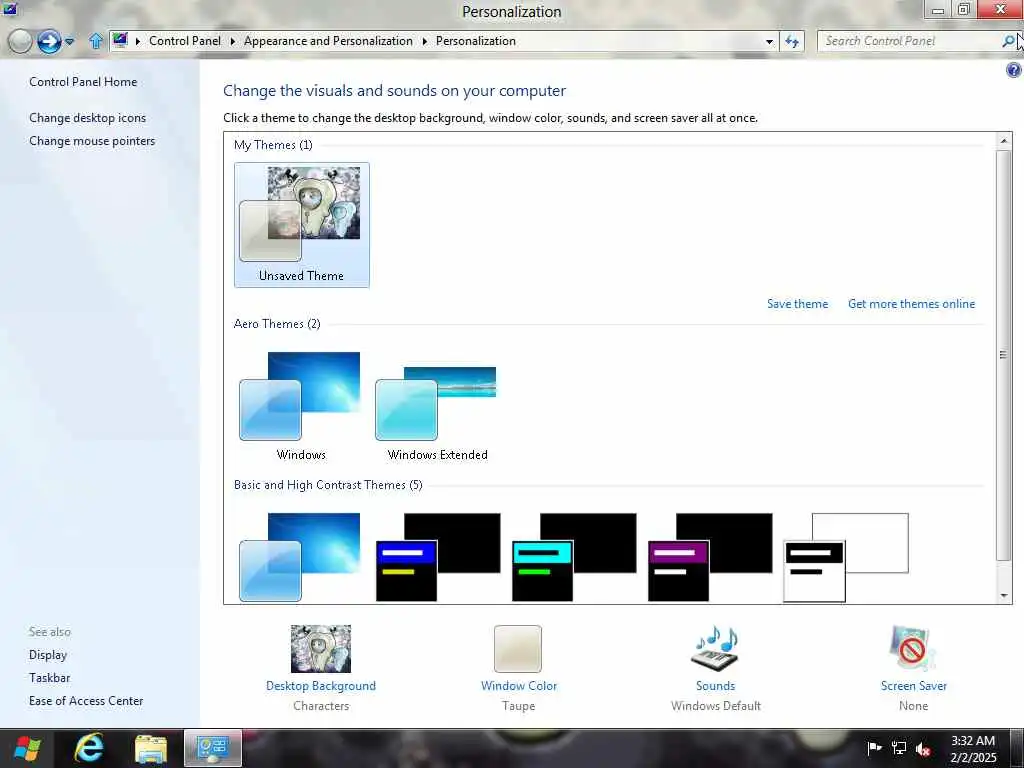Click inside the Search Control Panel field
The image size is (1024, 768).
coord(910,41)
